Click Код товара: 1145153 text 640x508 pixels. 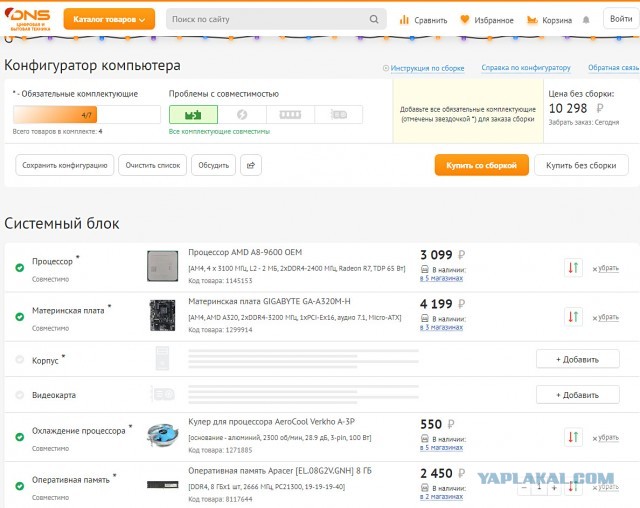(x=220, y=280)
